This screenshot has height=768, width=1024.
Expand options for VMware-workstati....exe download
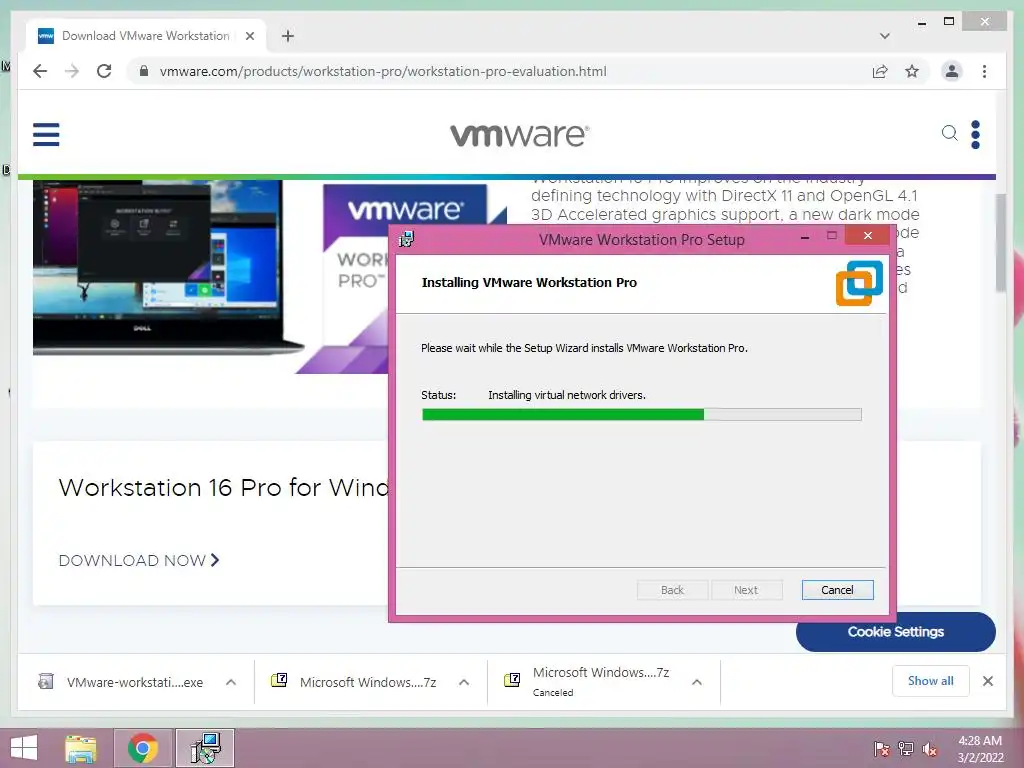(231, 682)
